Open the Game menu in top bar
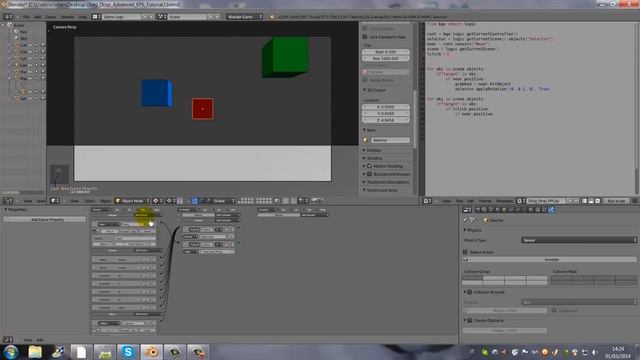Image resolution: width=640 pixels, height=360 pixels. (51, 17)
